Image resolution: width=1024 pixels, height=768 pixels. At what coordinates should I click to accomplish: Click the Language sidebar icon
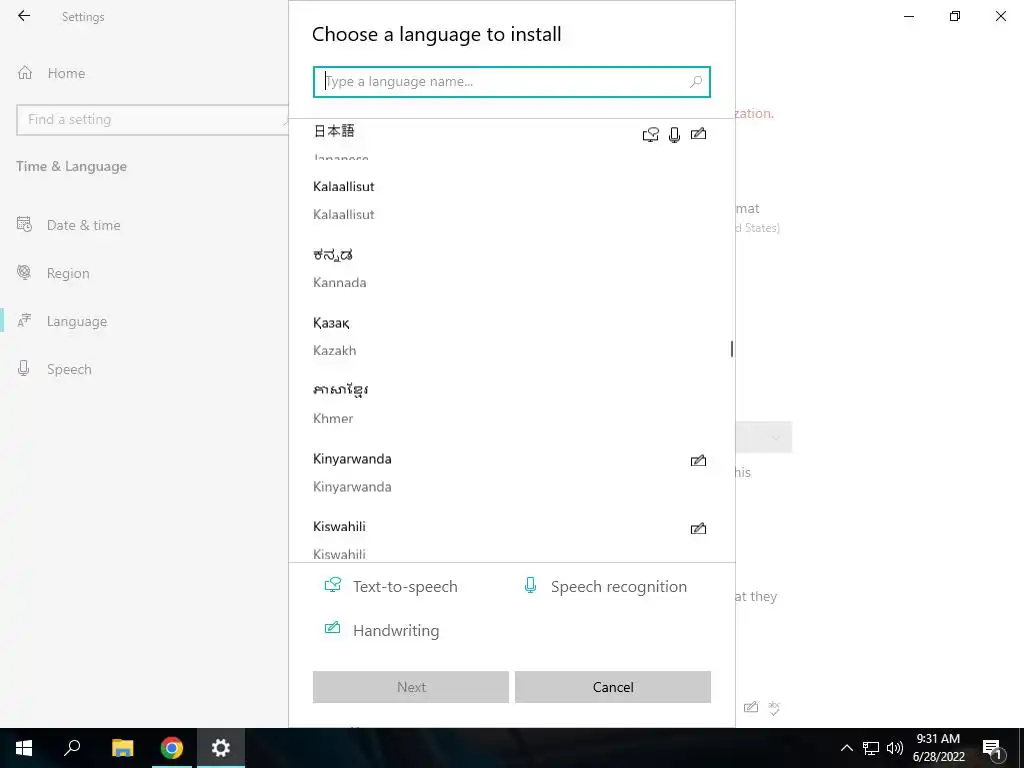coord(24,321)
